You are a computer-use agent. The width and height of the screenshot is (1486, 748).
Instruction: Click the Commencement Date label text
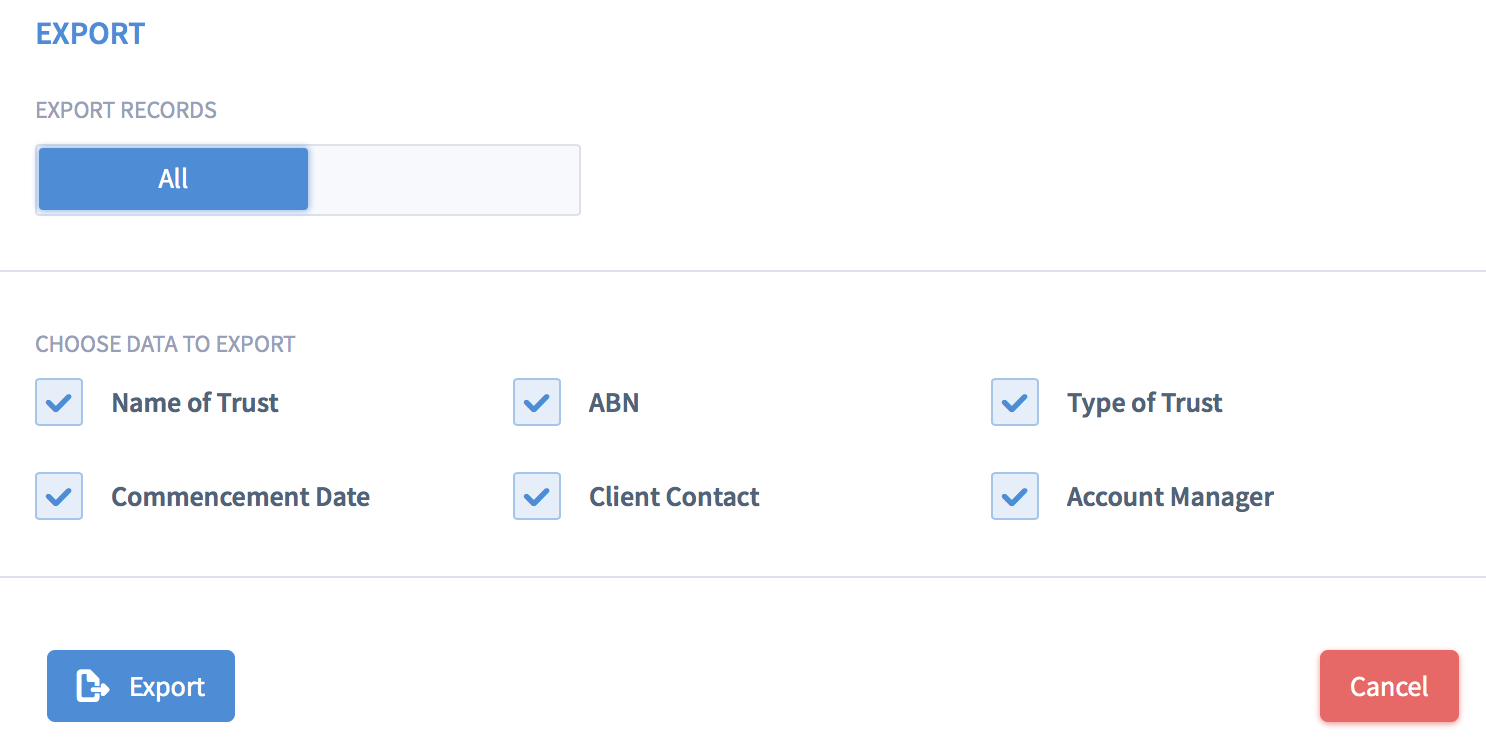(240, 497)
